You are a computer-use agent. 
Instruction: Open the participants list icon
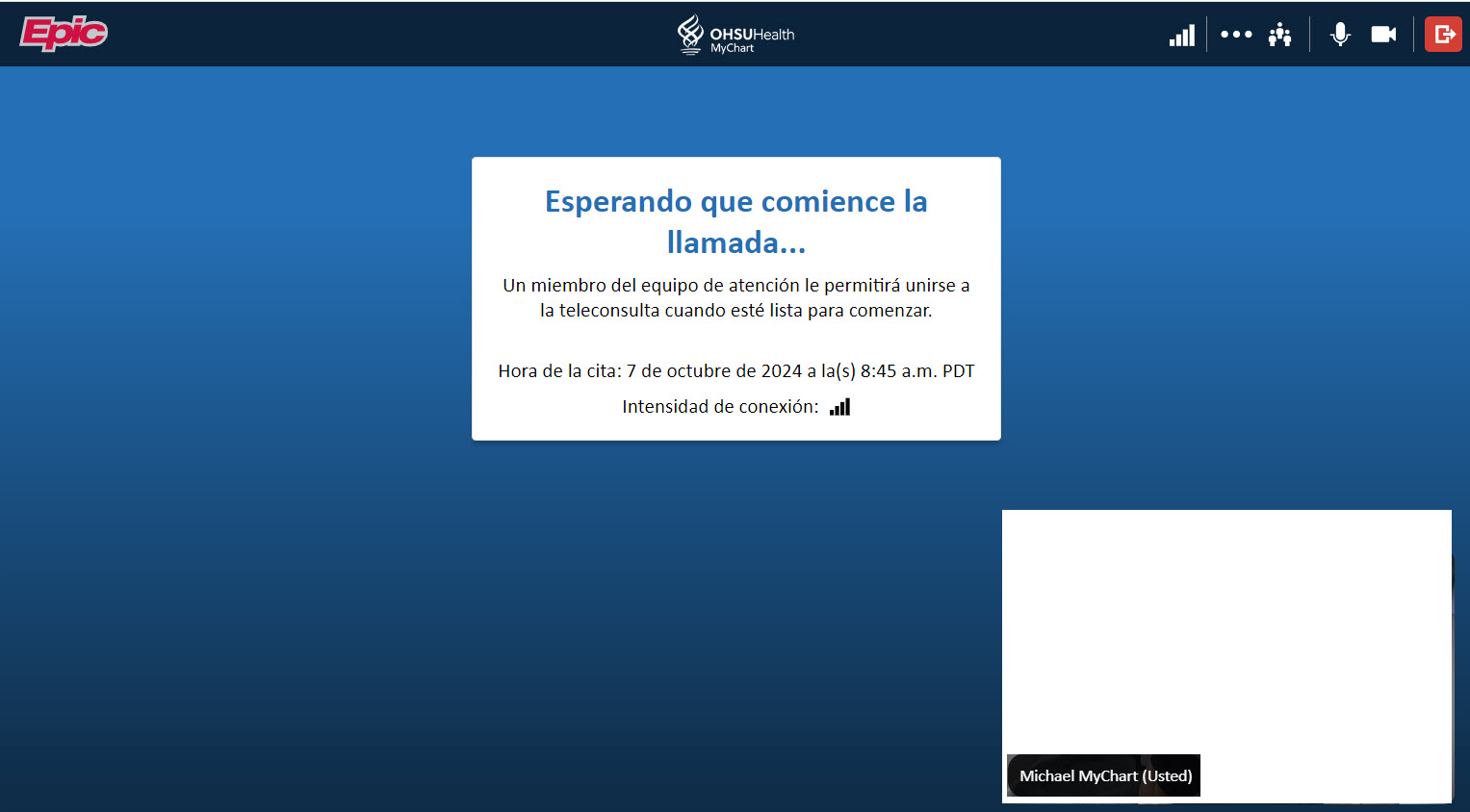[x=1279, y=36]
